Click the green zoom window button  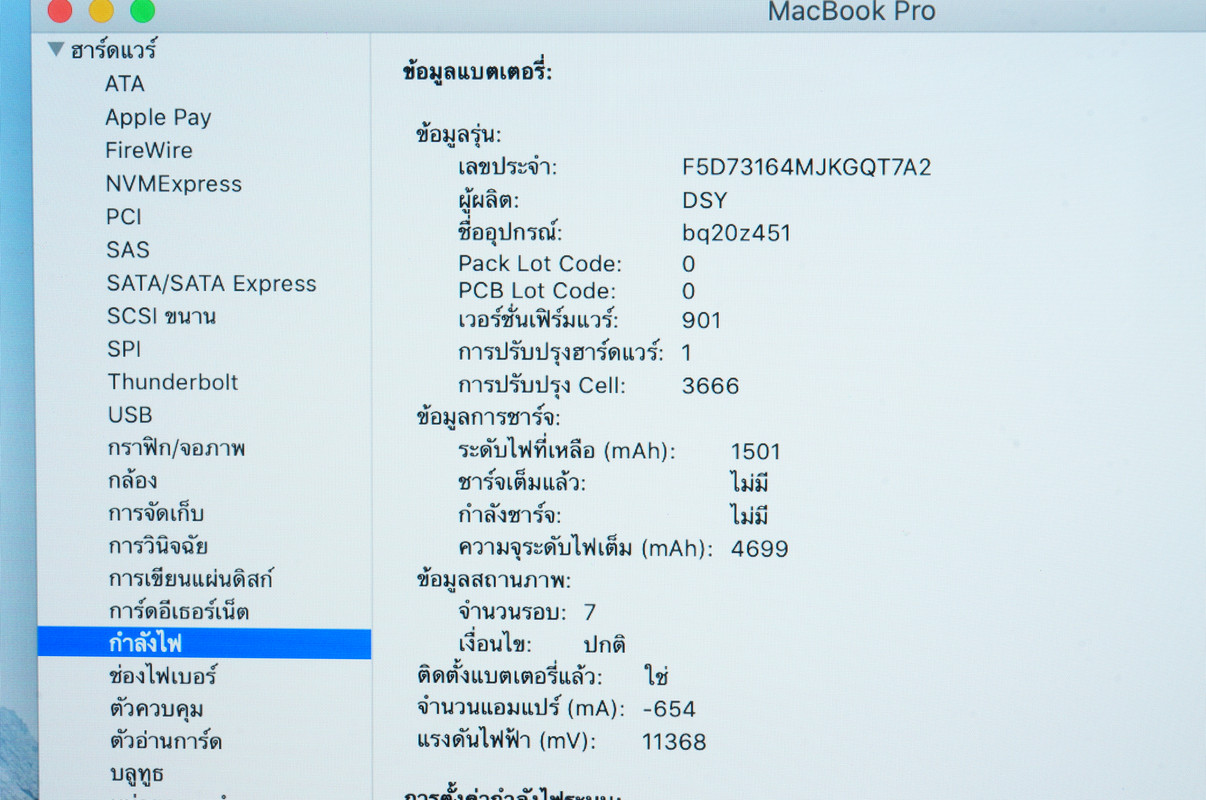[x=143, y=11]
